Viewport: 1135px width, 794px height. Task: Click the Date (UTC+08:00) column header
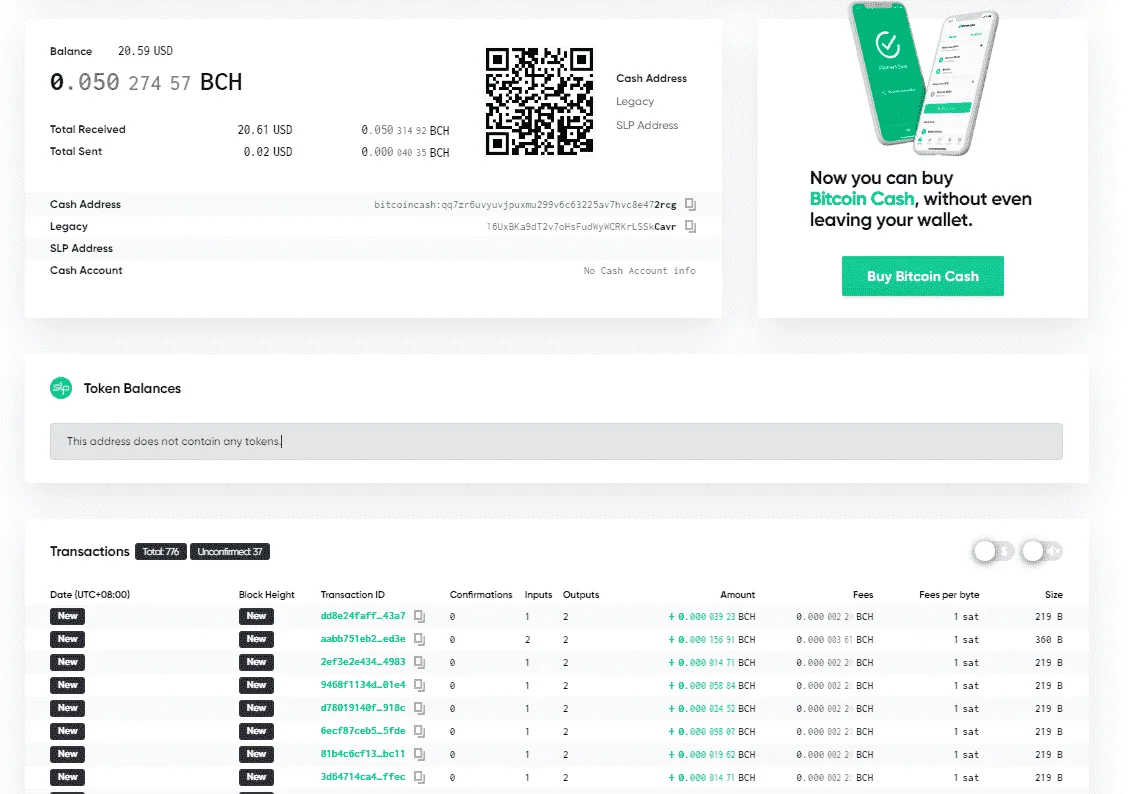pos(90,595)
